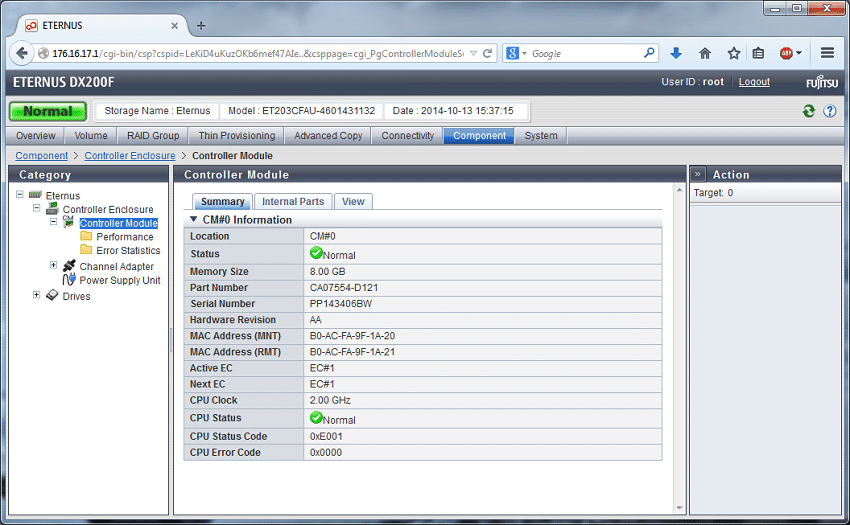Click serial number value PP143406BW
The width and height of the screenshot is (850, 525).
(x=341, y=304)
